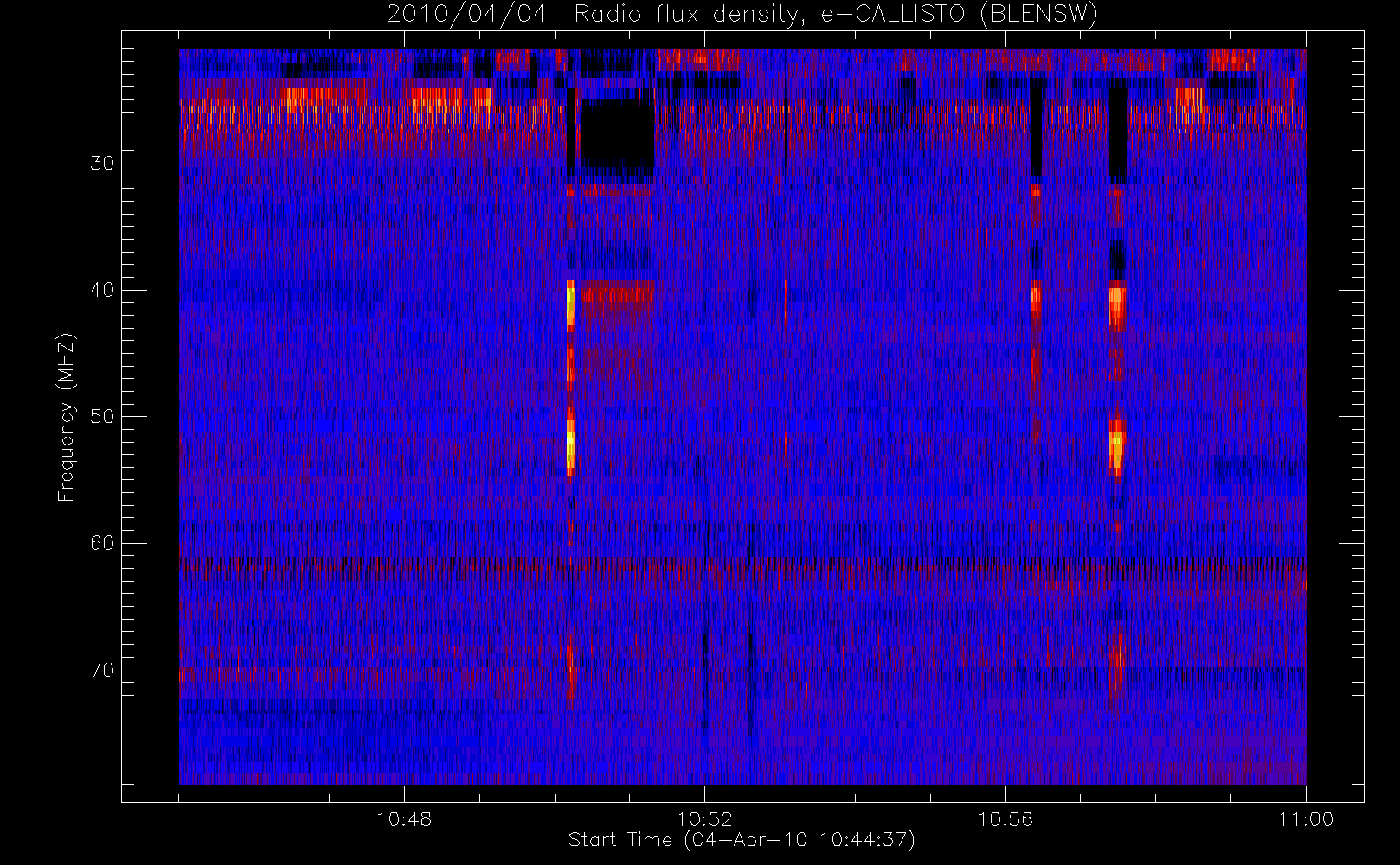Click the '11:00' time tick label
The width and height of the screenshot is (1400, 865).
click(1306, 819)
